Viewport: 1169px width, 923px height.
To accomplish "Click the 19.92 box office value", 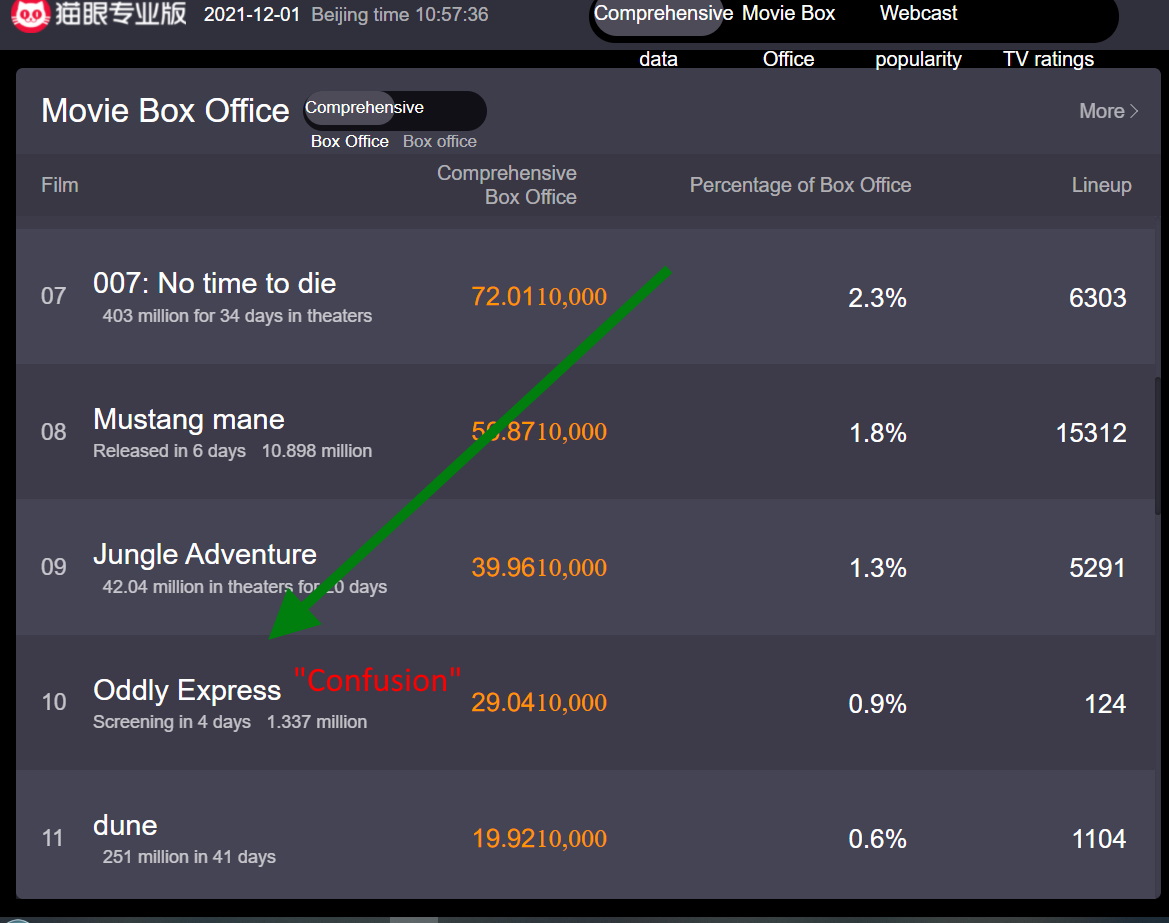I will (x=539, y=838).
